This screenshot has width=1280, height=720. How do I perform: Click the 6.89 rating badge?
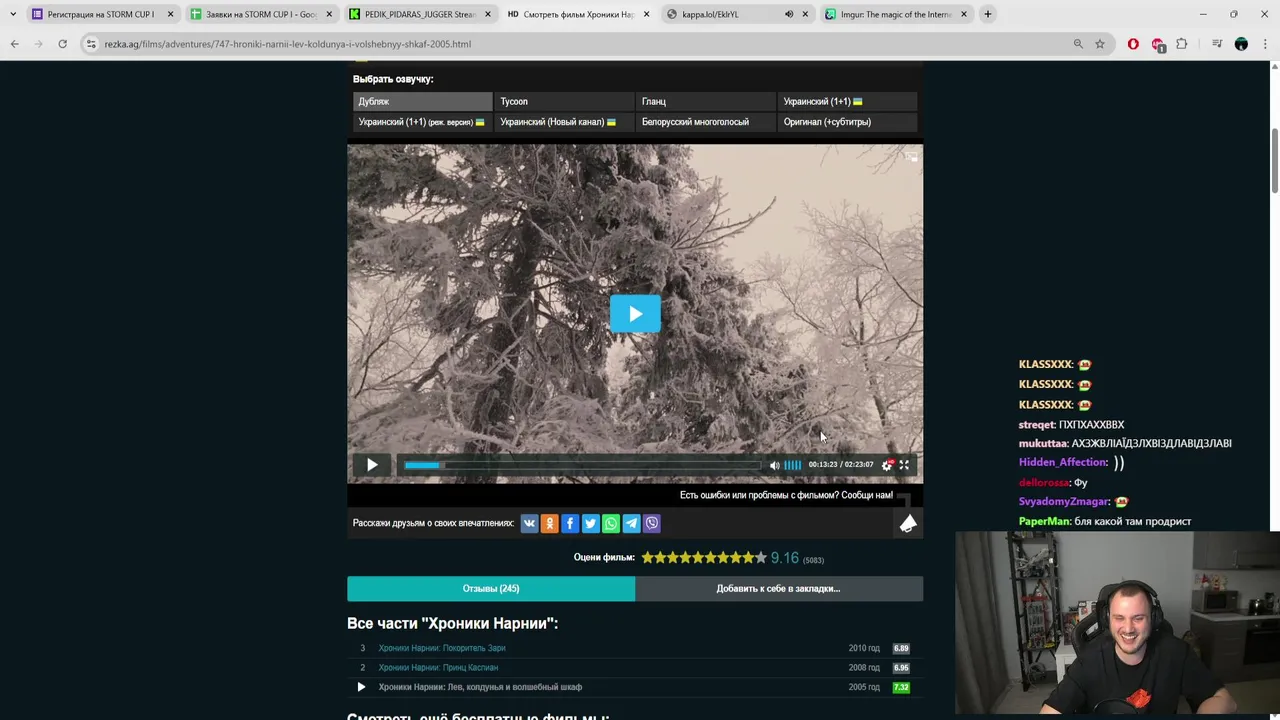tap(901, 648)
